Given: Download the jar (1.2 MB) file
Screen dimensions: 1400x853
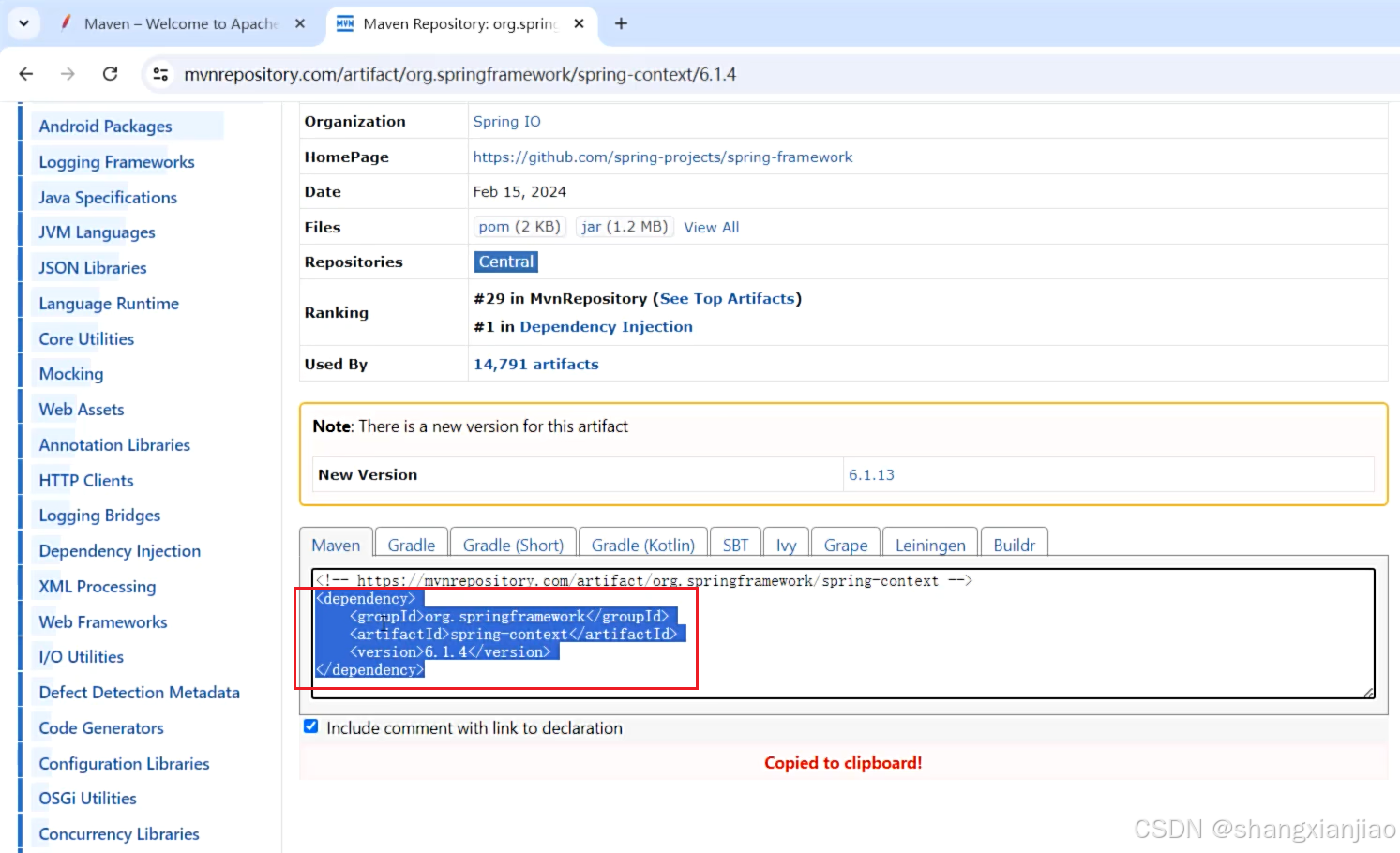Looking at the screenshot, I should point(625,227).
